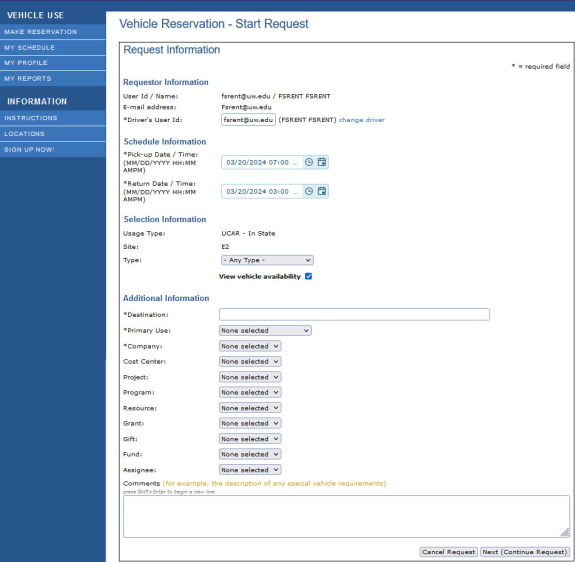
Task: Open the Project dropdown
Action: [250, 377]
